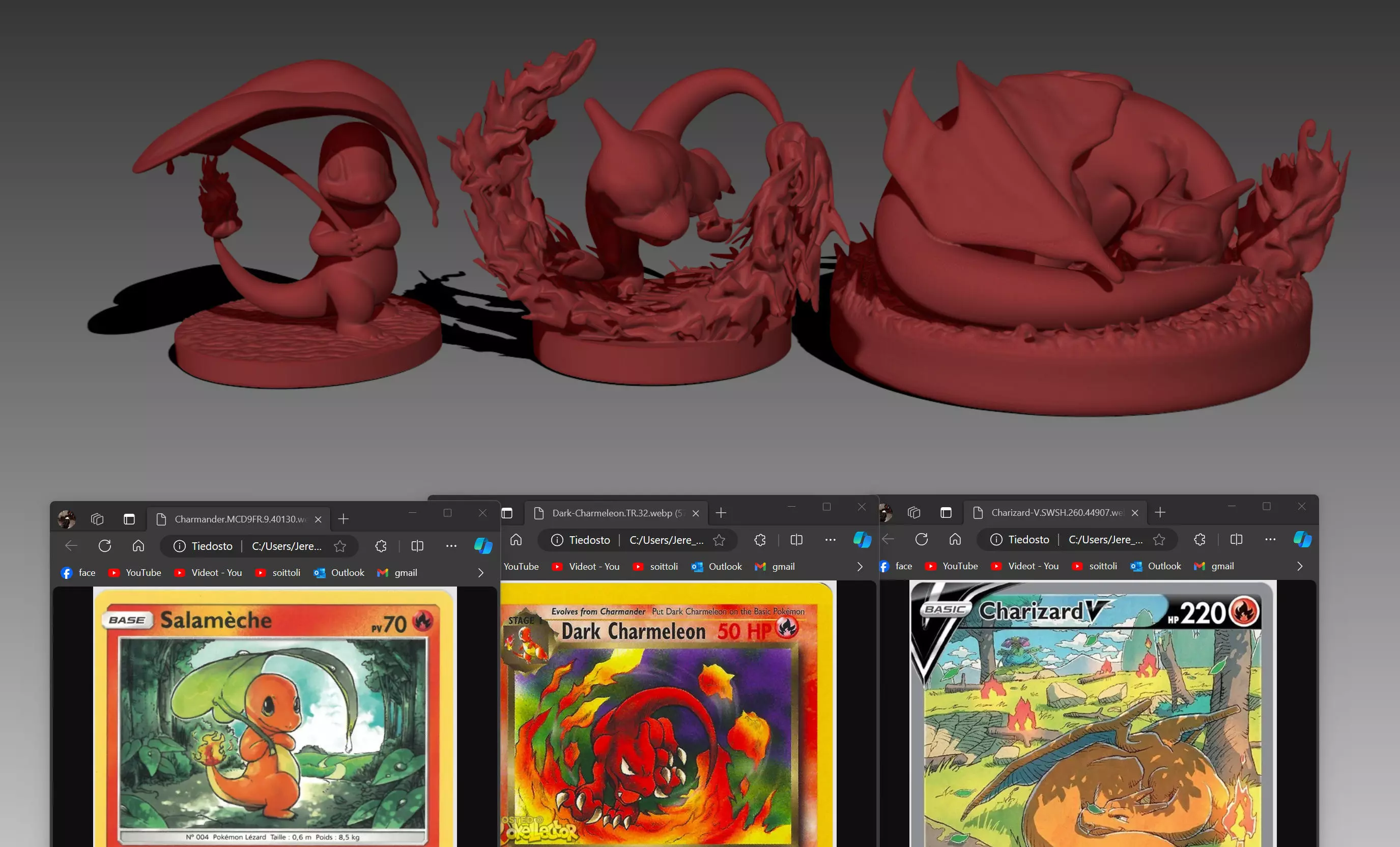Expand favorites overflow chevron in Charmander window
The width and height of the screenshot is (1400, 847).
tap(481, 573)
